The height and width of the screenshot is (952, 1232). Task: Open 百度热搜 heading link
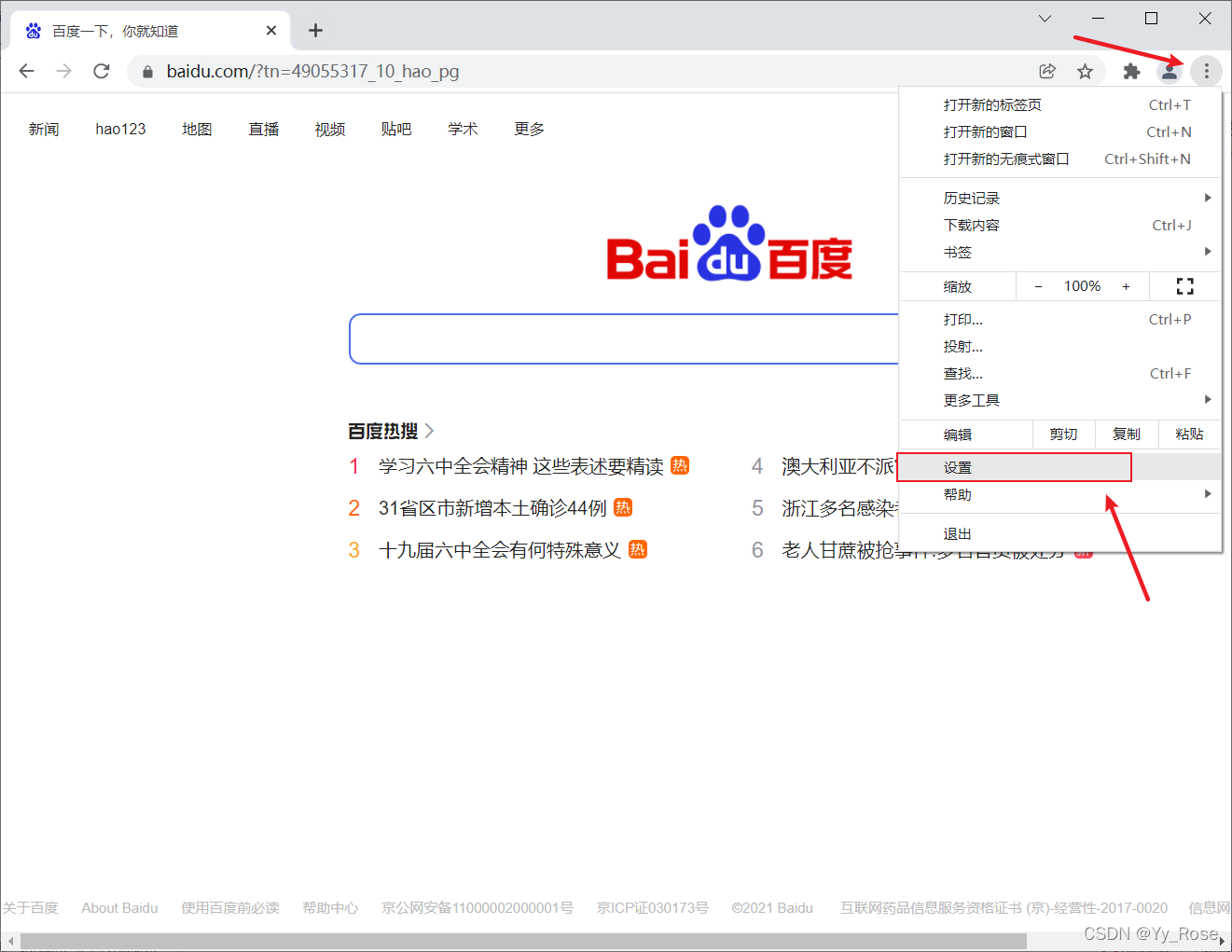pyautogui.click(x=391, y=431)
